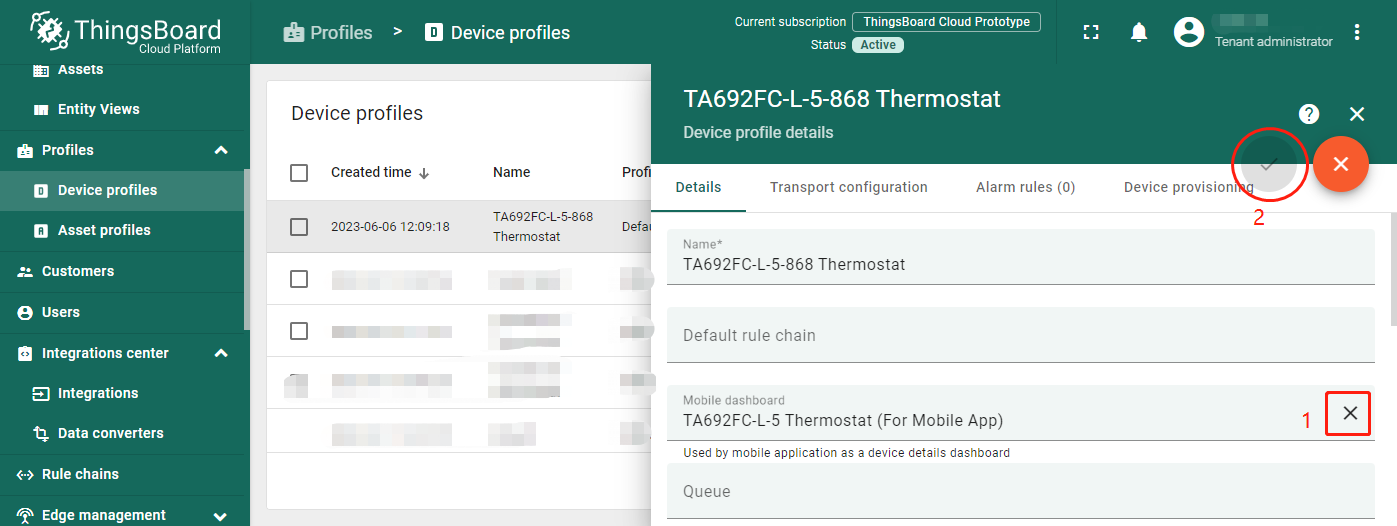Toggle fullscreen mode

pos(1091,32)
